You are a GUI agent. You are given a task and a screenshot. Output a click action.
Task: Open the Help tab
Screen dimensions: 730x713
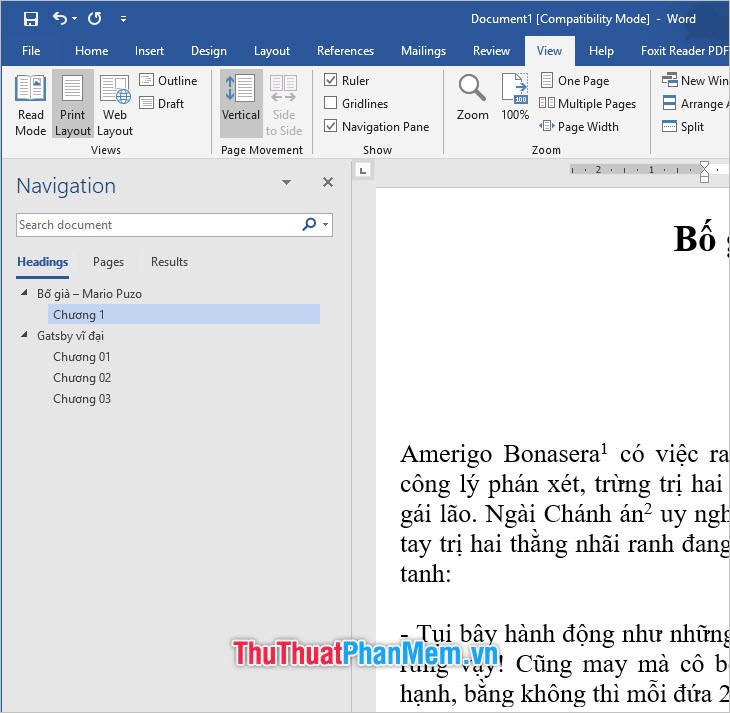click(x=601, y=51)
